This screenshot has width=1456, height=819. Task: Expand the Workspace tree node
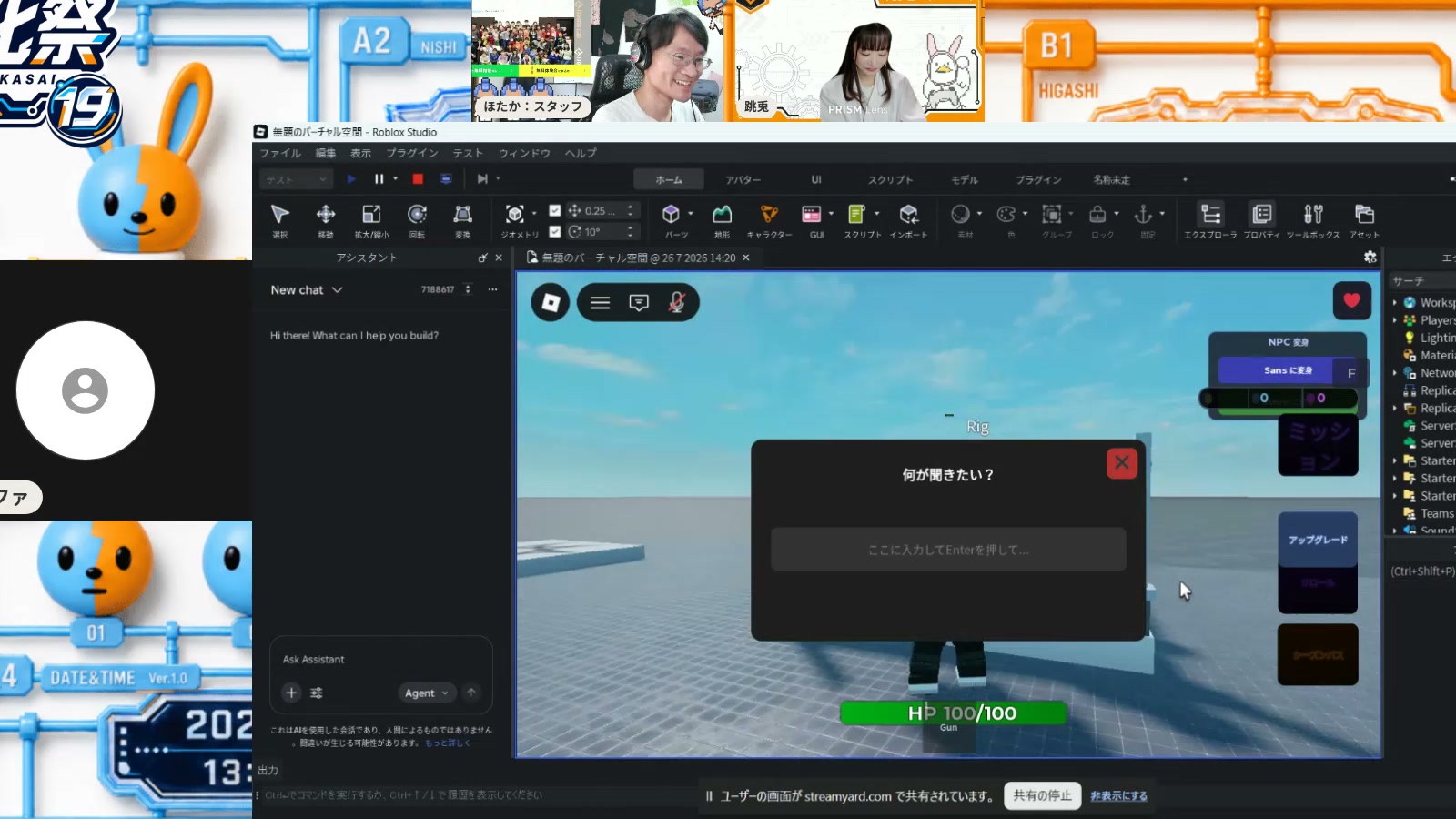(x=1394, y=302)
